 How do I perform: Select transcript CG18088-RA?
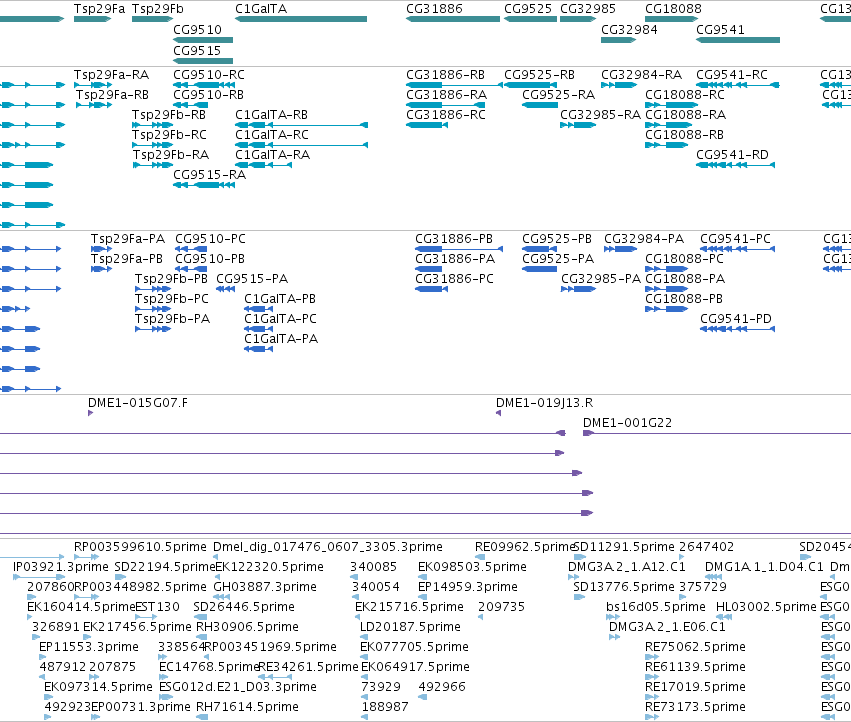(x=685, y=115)
